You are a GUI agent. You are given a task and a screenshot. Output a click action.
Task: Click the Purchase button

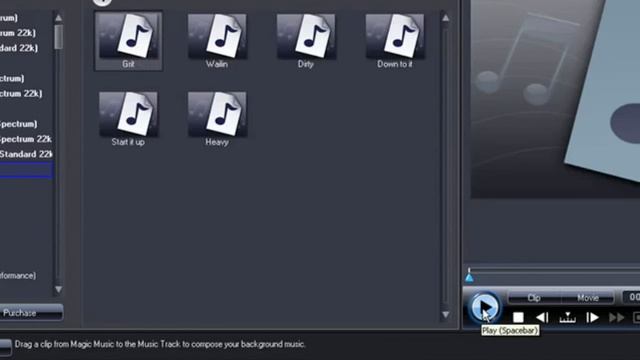[31, 313]
